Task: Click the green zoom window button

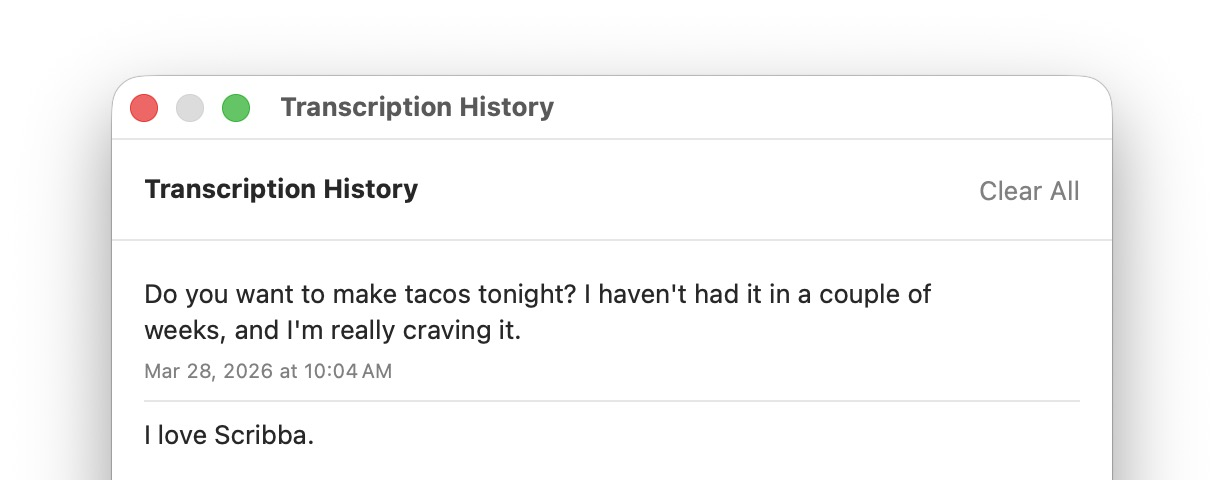Action: coord(236,108)
